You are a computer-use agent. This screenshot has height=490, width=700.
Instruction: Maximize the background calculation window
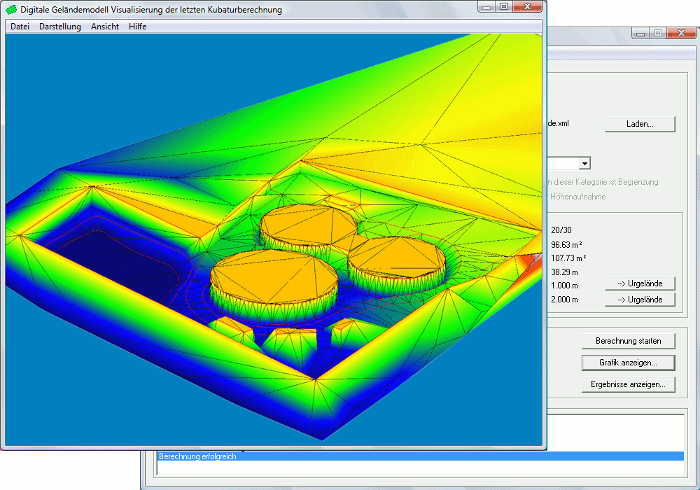tap(657, 33)
